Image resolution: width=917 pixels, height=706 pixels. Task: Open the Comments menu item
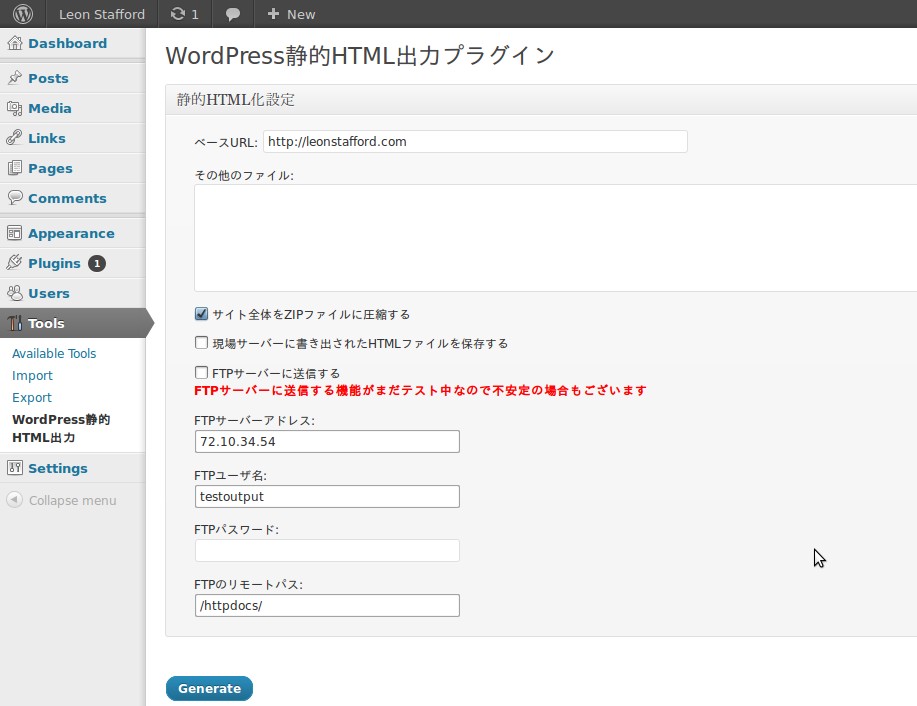point(67,198)
